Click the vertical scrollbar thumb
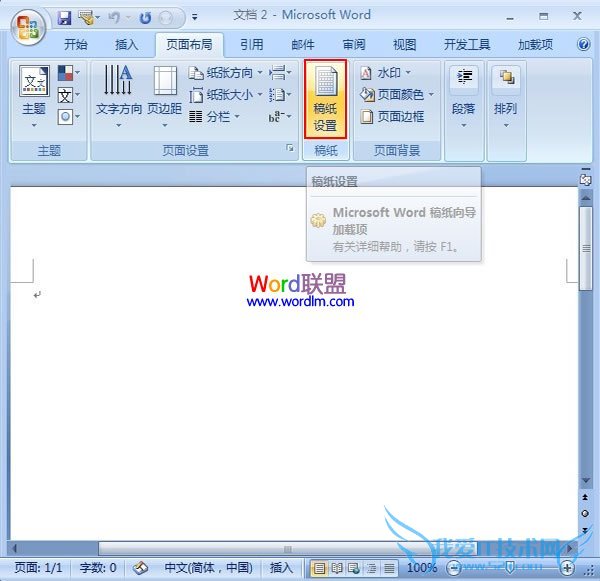Image resolution: width=600 pixels, height=581 pixels. (586, 249)
